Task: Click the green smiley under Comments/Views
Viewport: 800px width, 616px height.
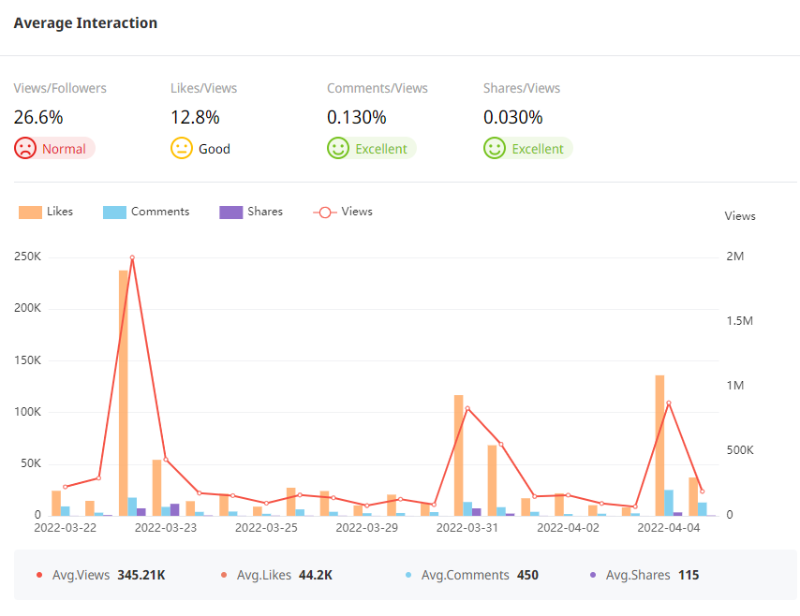Action: pyautogui.click(x=338, y=148)
